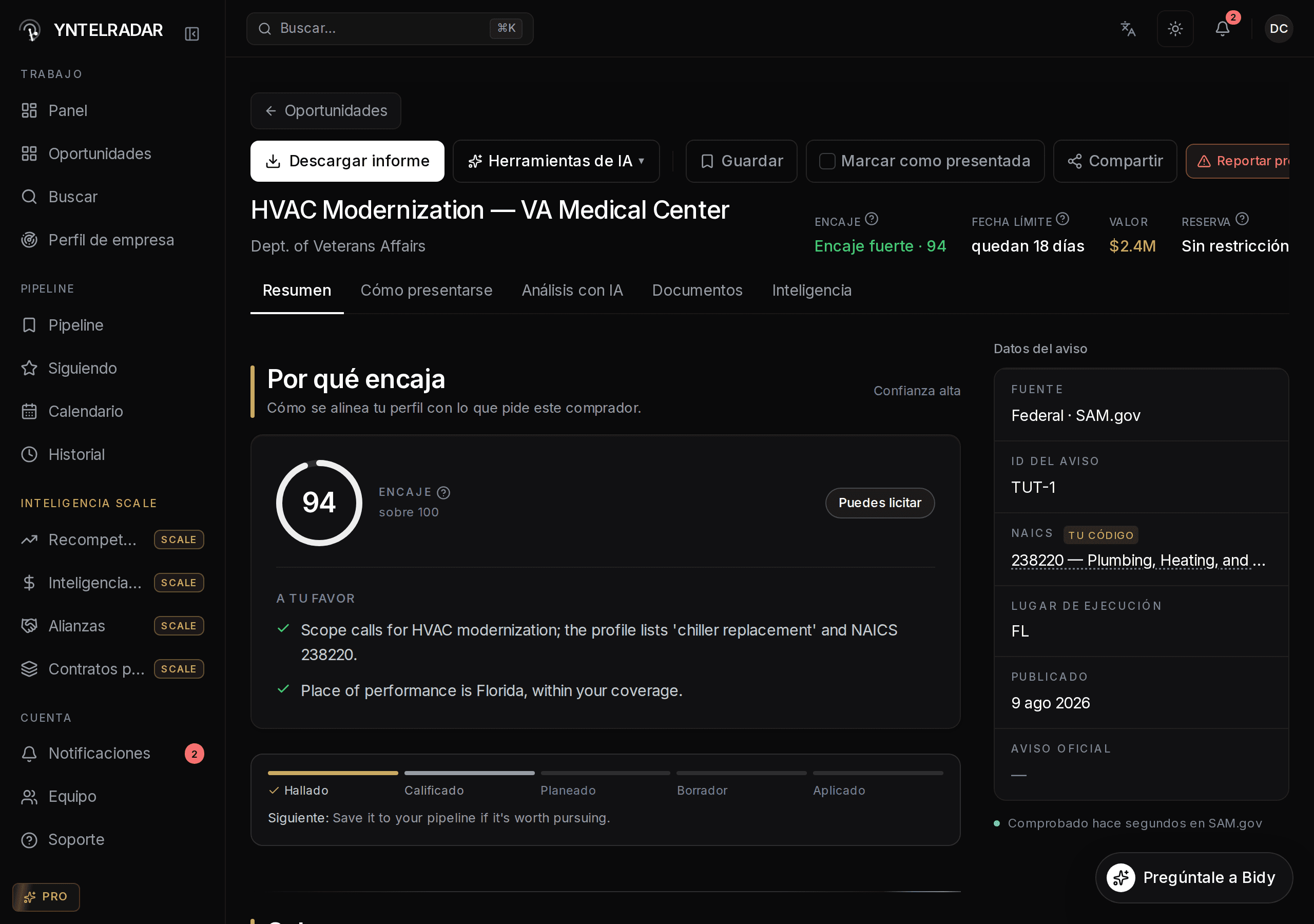The width and height of the screenshot is (1314, 924).
Task: Click the quedan 18 días deadline
Action: [1027, 246]
